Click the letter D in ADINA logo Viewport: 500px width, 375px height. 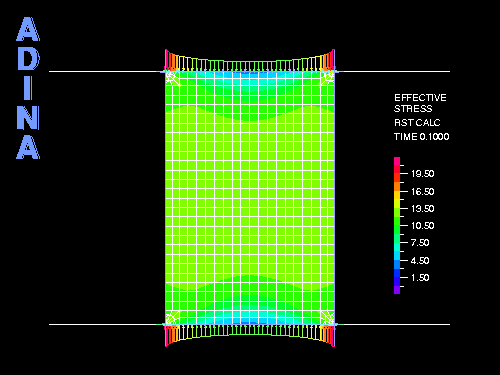tap(28, 59)
